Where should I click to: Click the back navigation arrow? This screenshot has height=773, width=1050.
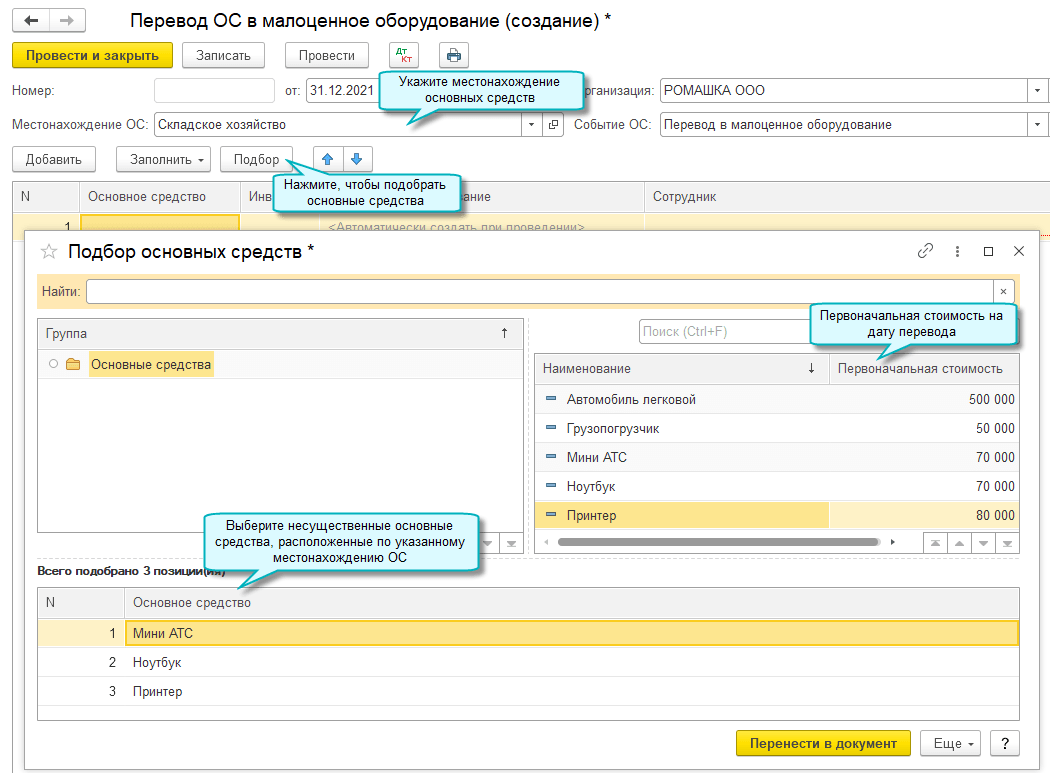(x=32, y=20)
